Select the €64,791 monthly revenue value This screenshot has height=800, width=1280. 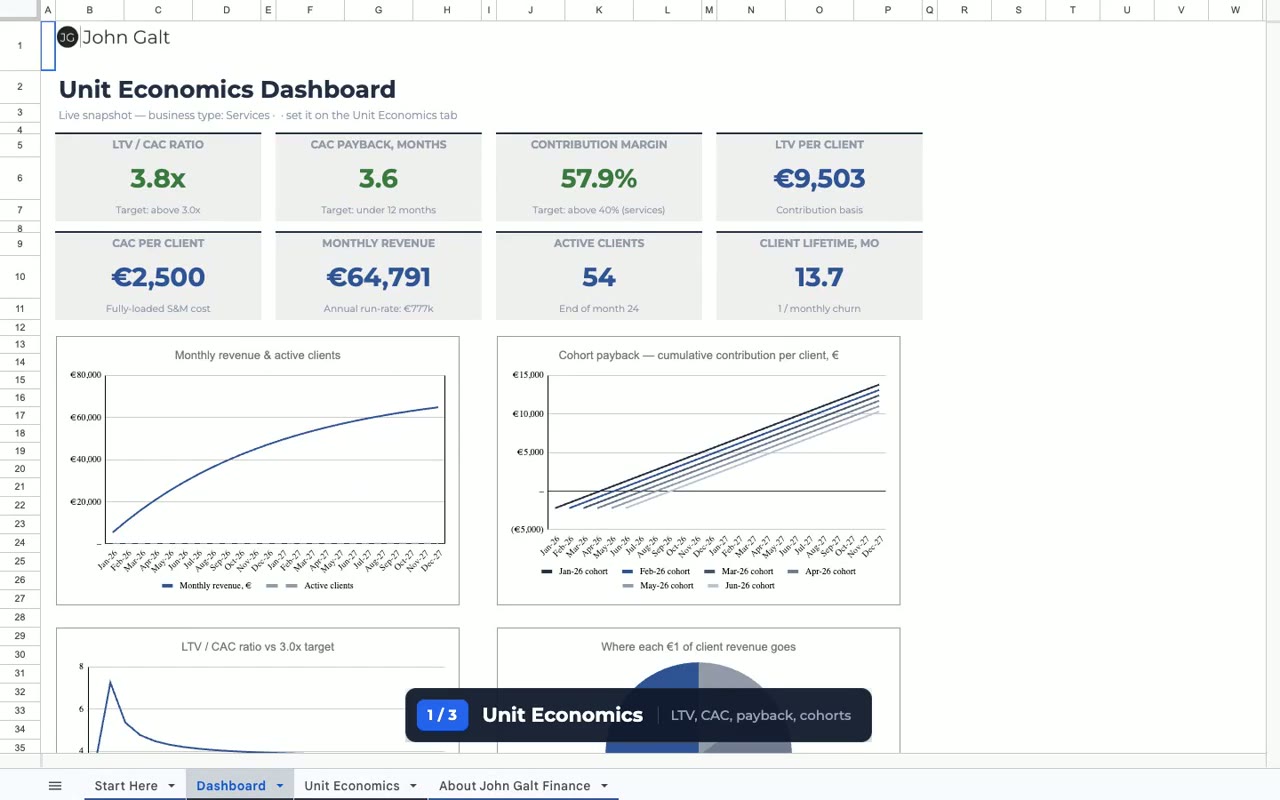pos(378,277)
